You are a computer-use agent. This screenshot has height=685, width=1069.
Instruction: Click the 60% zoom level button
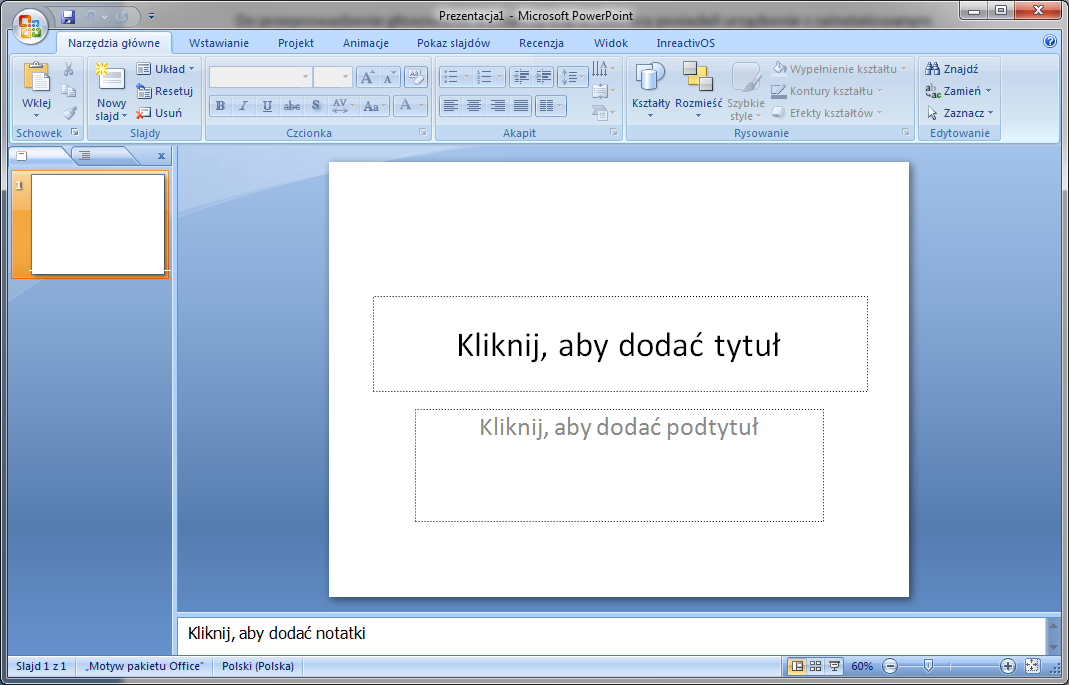click(x=862, y=666)
